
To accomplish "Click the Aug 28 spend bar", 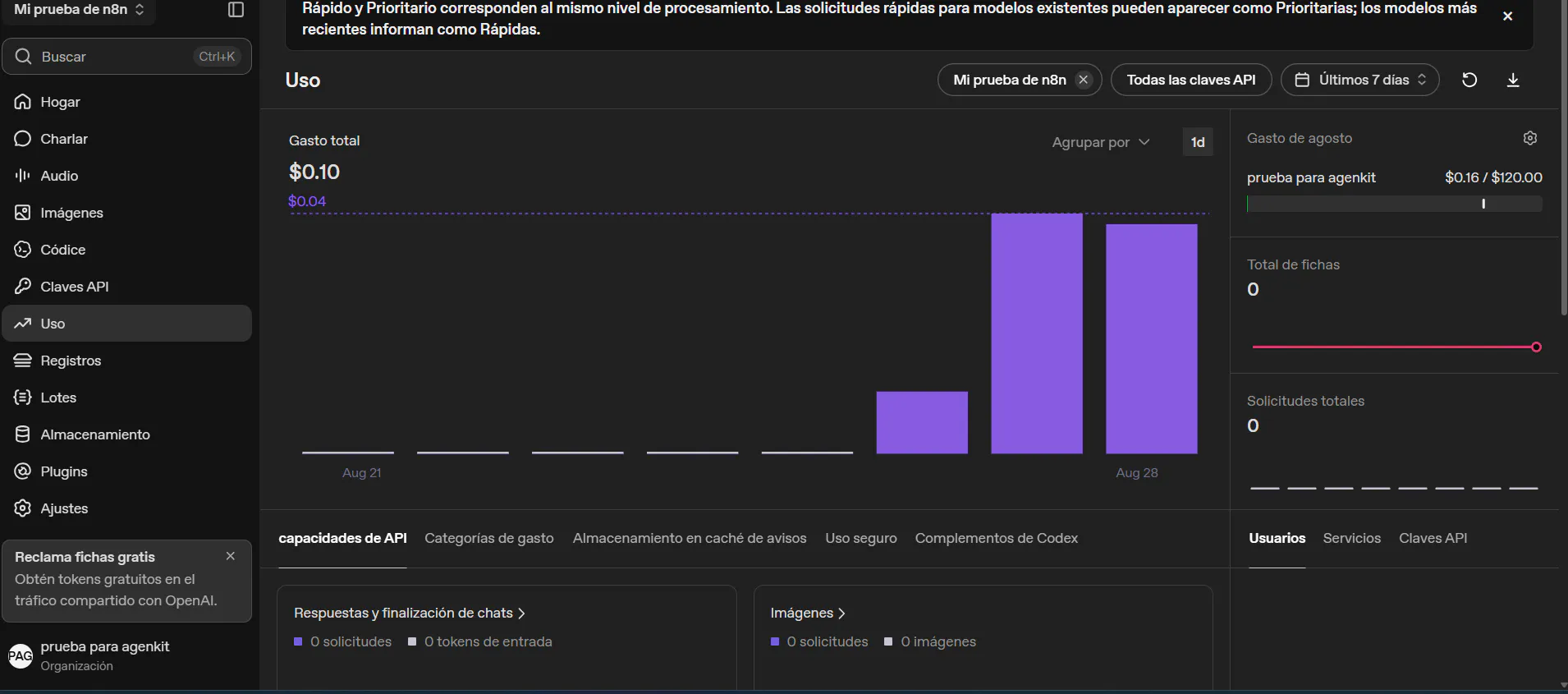I will tap(1152, 338).
